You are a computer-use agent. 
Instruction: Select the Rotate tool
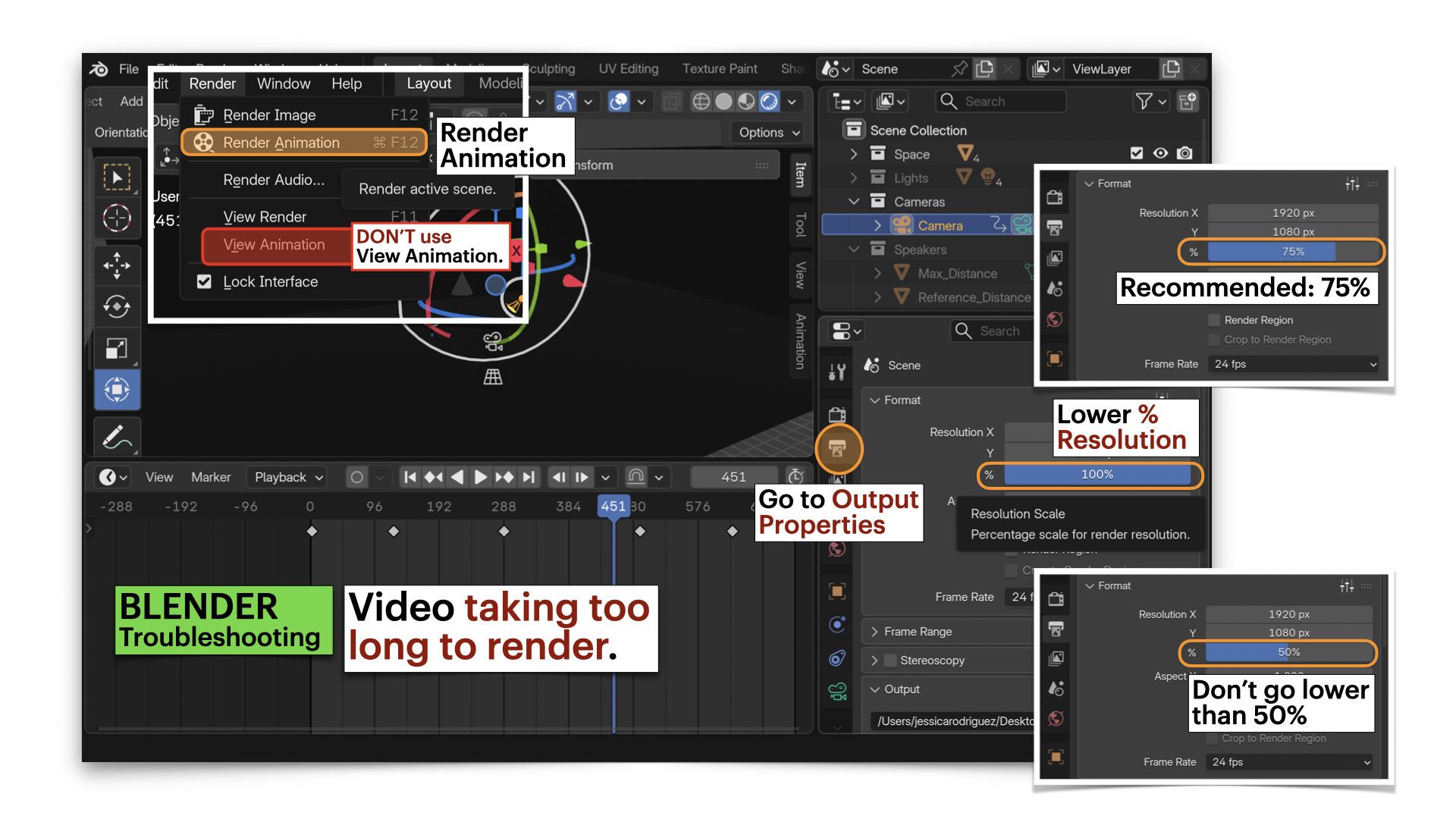point(117,307)
